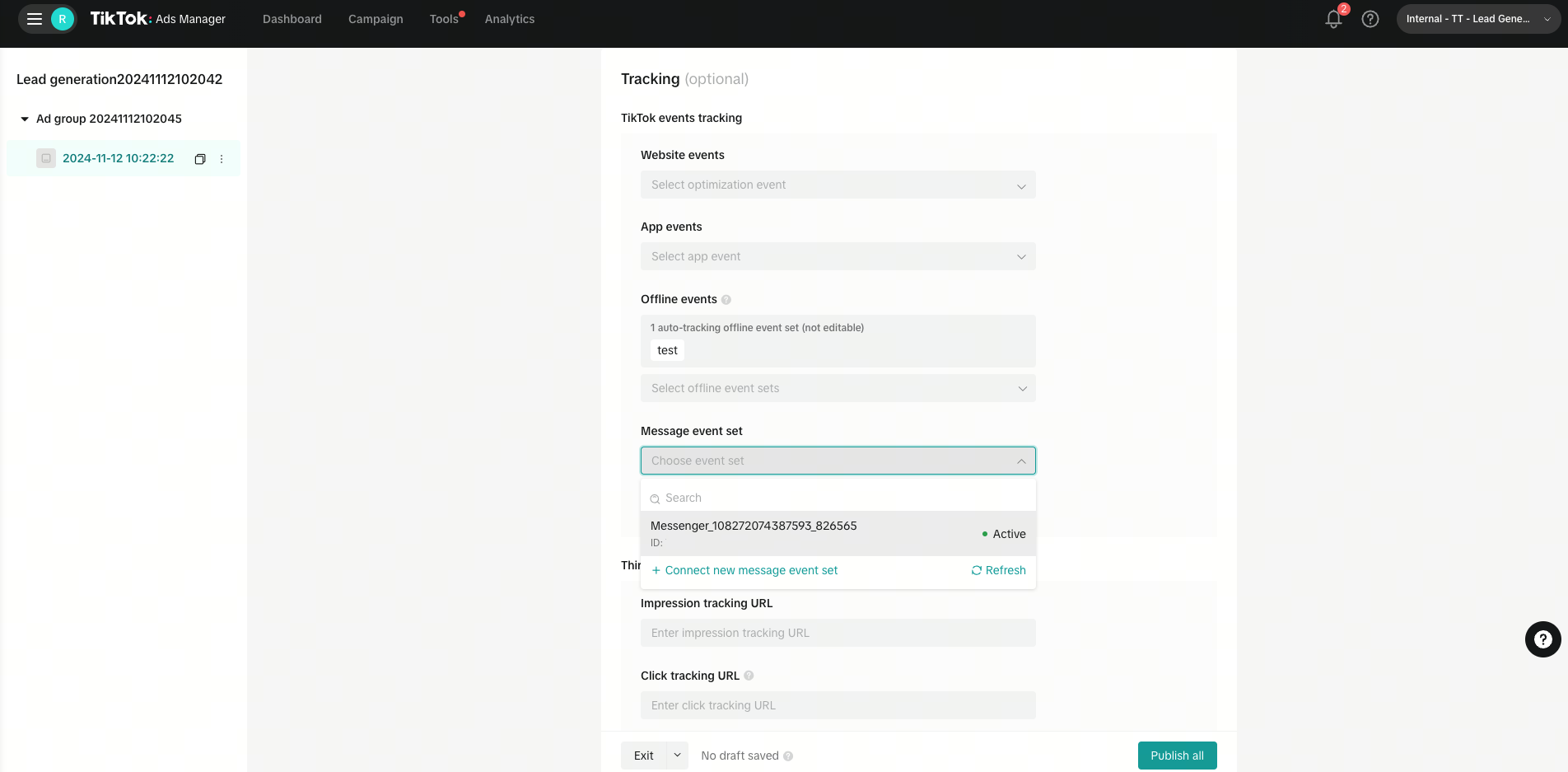Image resolution: width=1568 pixels, height=772 pixels.
Task: Click the duplicate ad icon beside 2024-11-12 10:22:22
Action: point(199,159)
